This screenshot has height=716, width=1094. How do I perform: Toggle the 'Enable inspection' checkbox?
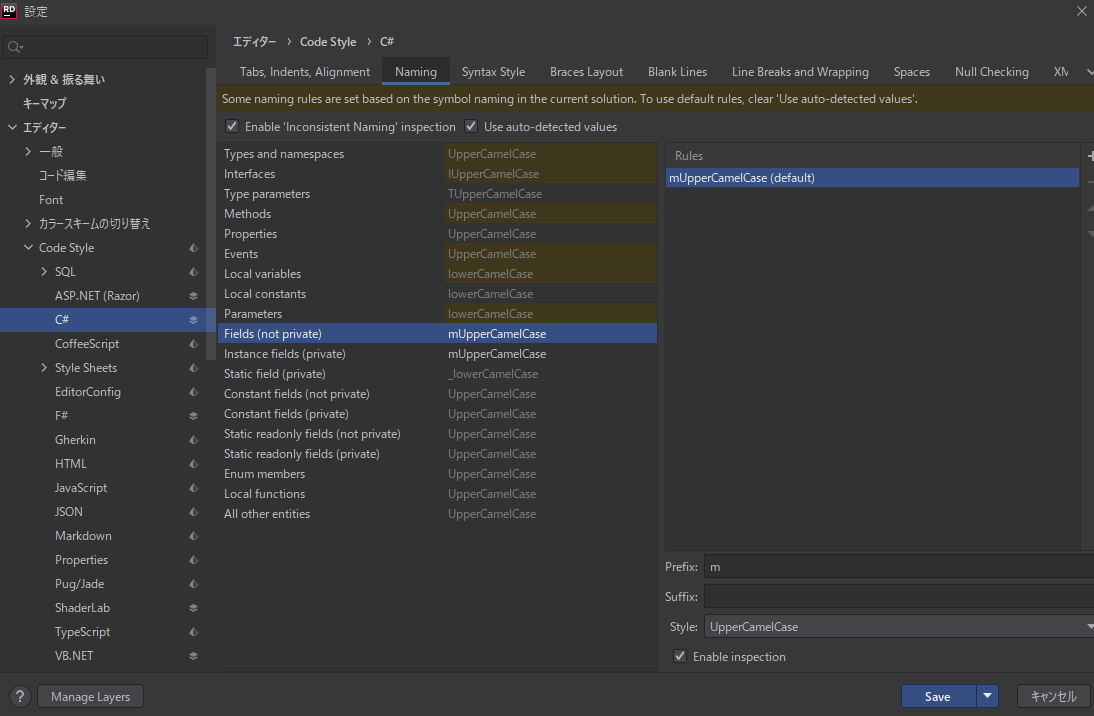(680, 657)
